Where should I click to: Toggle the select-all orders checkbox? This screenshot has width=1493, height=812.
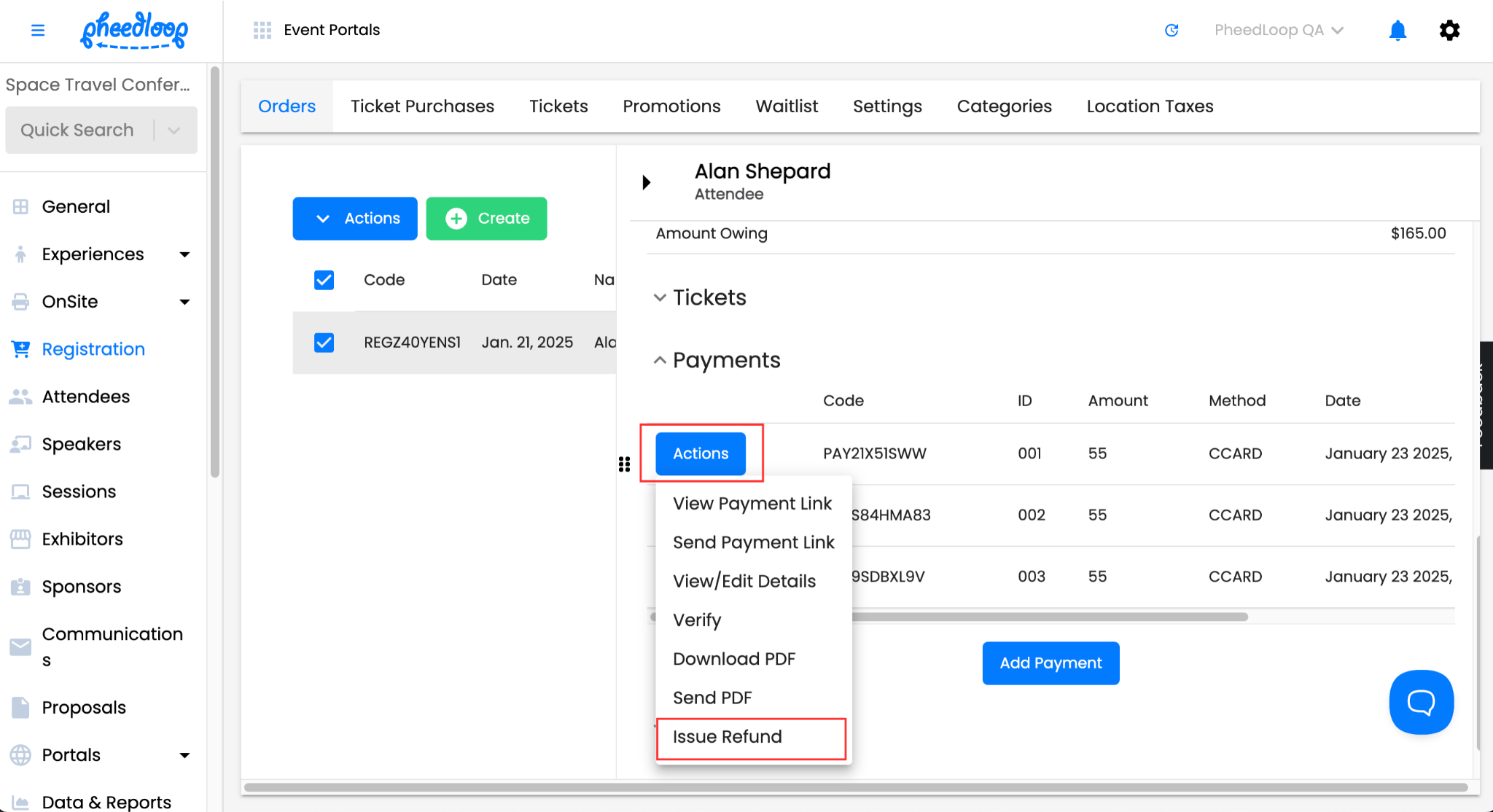point(324,280)
